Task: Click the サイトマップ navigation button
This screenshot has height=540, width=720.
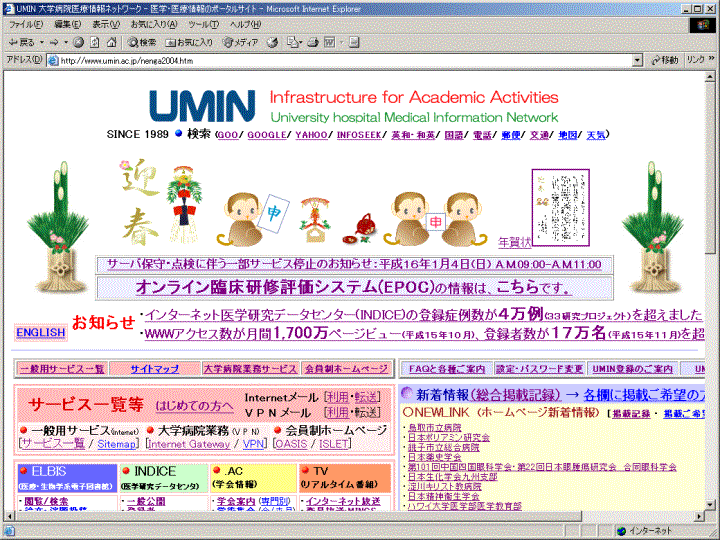Action: (153, 369)
